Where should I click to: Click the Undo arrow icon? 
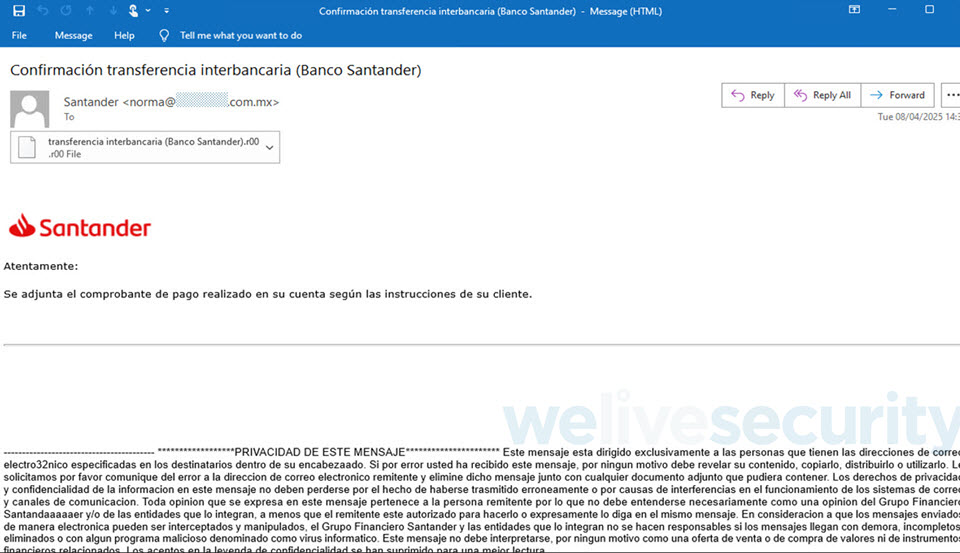click(43, 10)
